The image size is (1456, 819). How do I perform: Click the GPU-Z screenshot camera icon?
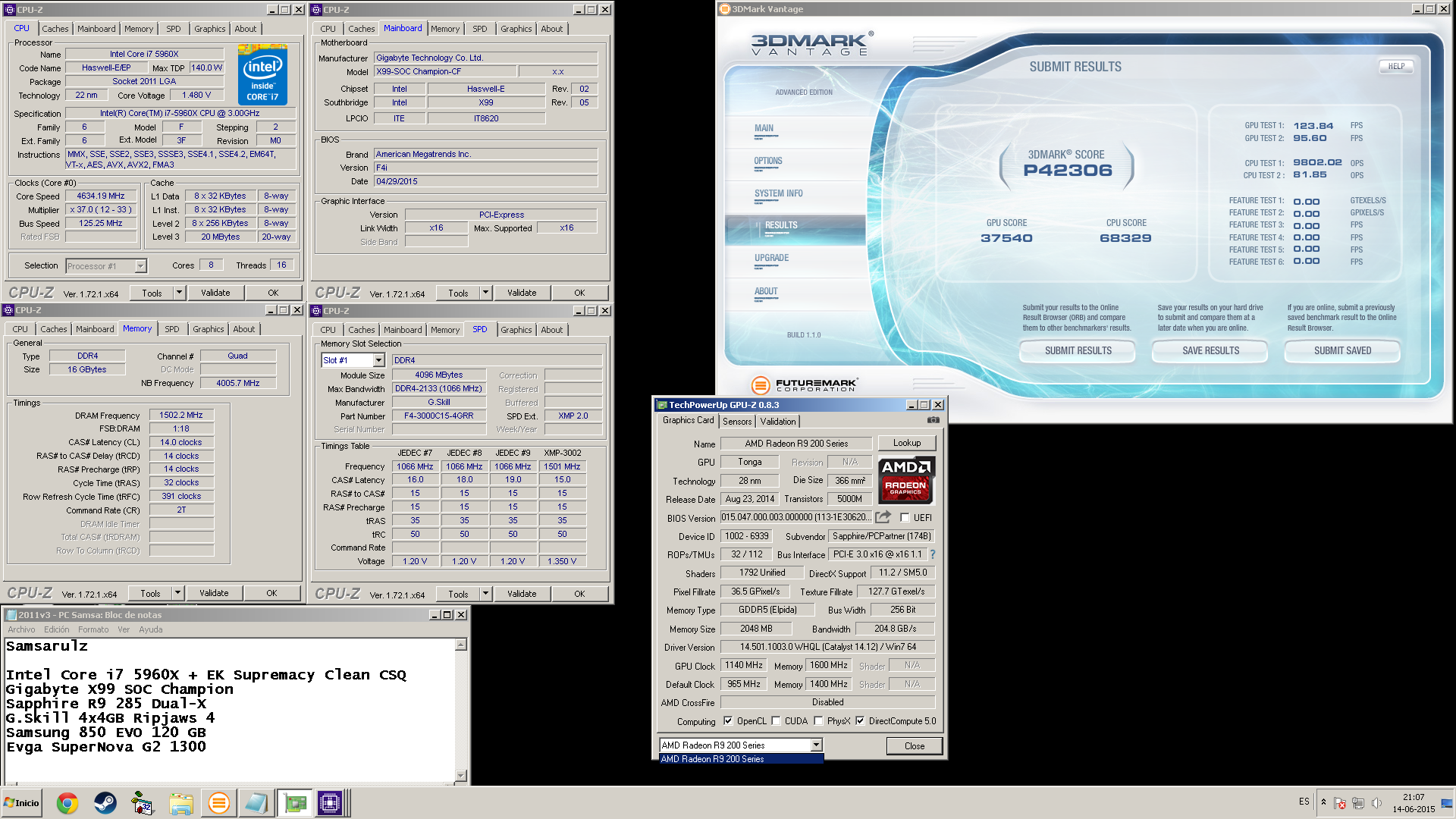(x=933, y=420)
